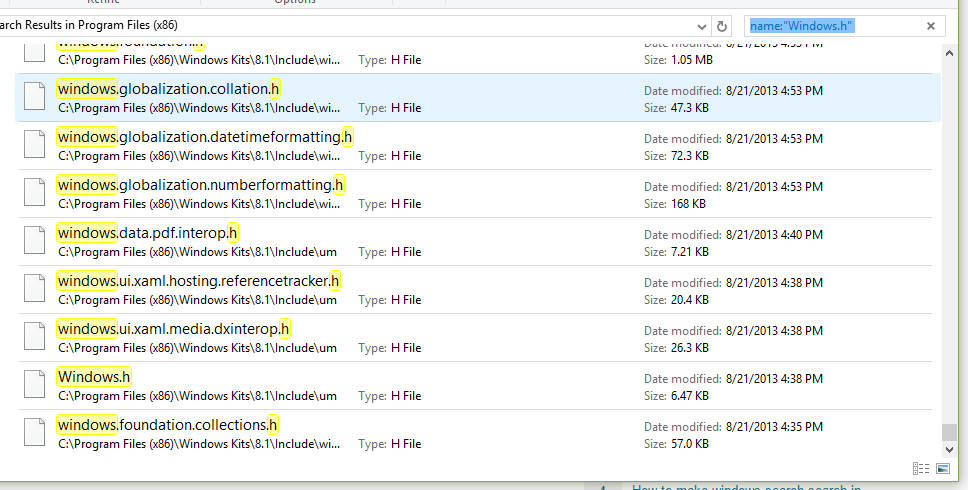Click Size 57.0 KB value
The height and width of the screenshot is (490, 968).
(x=690, y=444)
